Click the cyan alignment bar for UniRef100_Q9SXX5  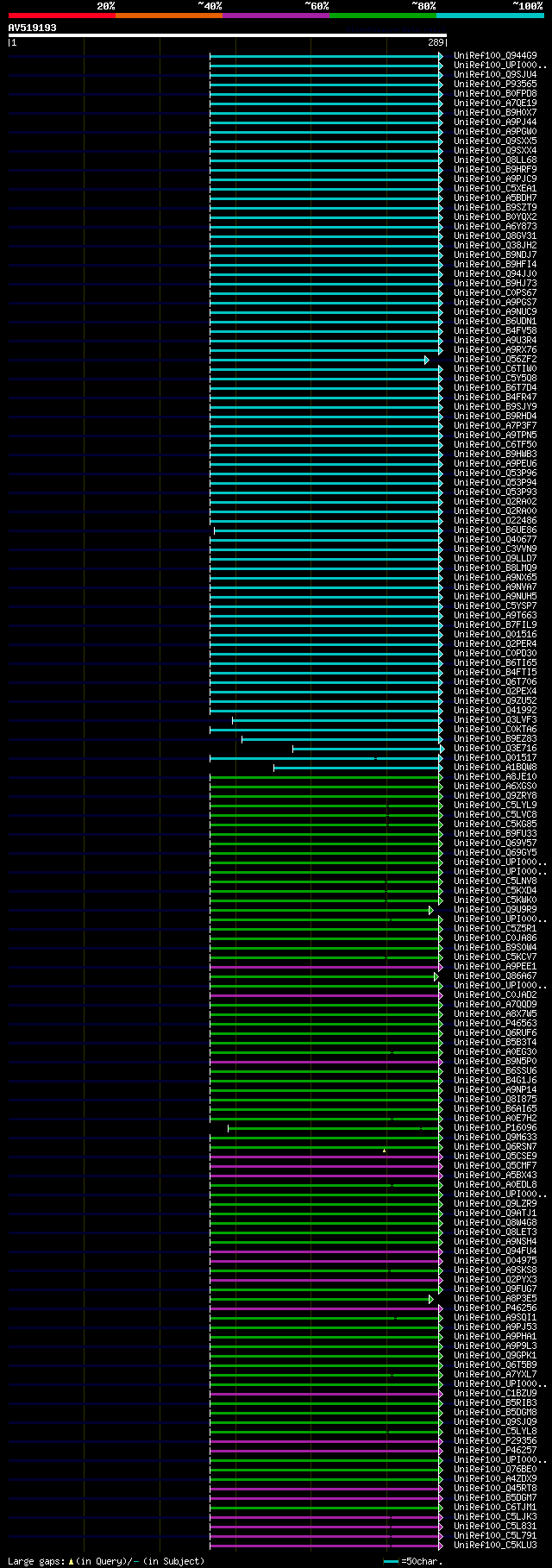[325, 141]
